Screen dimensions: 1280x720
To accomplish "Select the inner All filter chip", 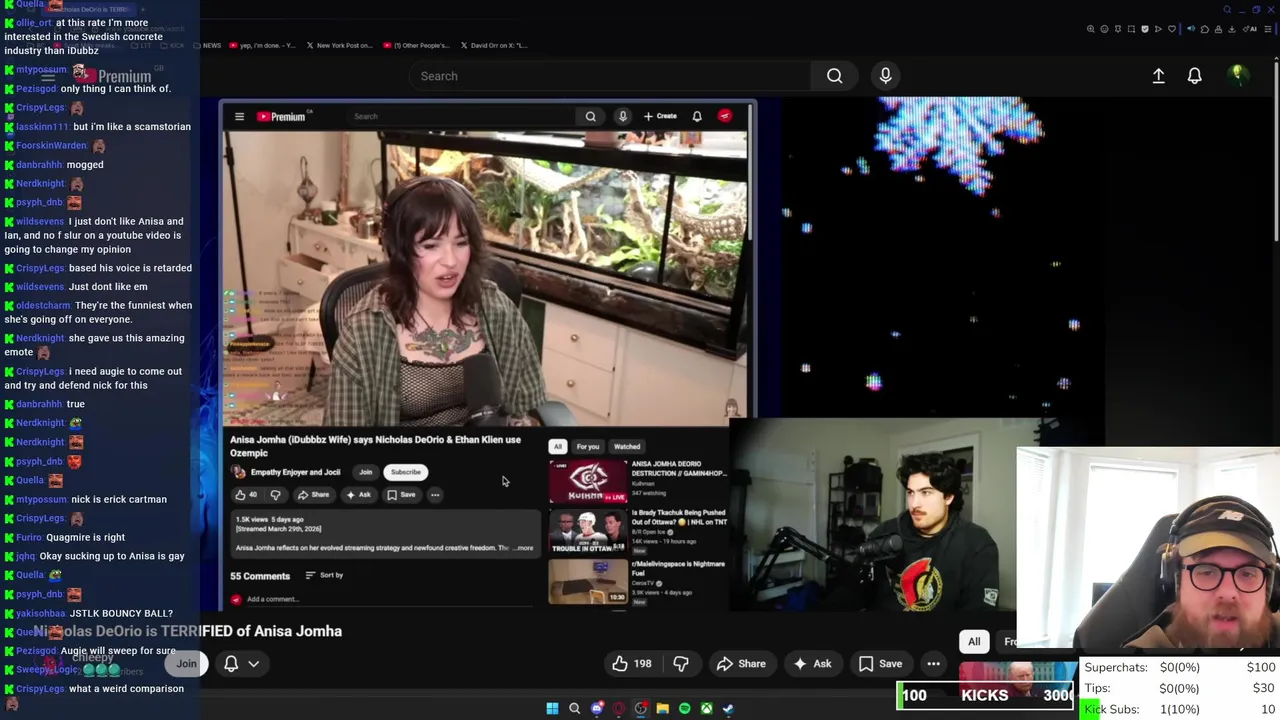I will (557, 447).
